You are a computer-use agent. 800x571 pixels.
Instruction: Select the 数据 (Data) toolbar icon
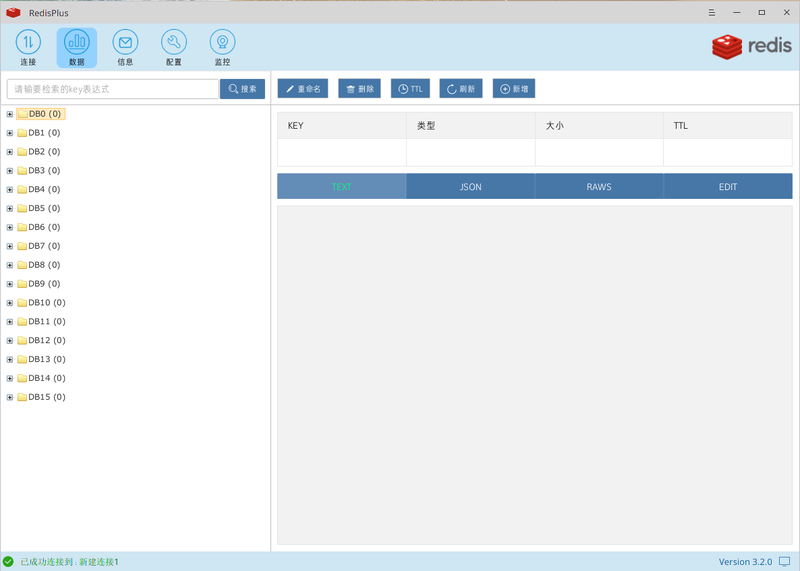(x=77, y=42)
